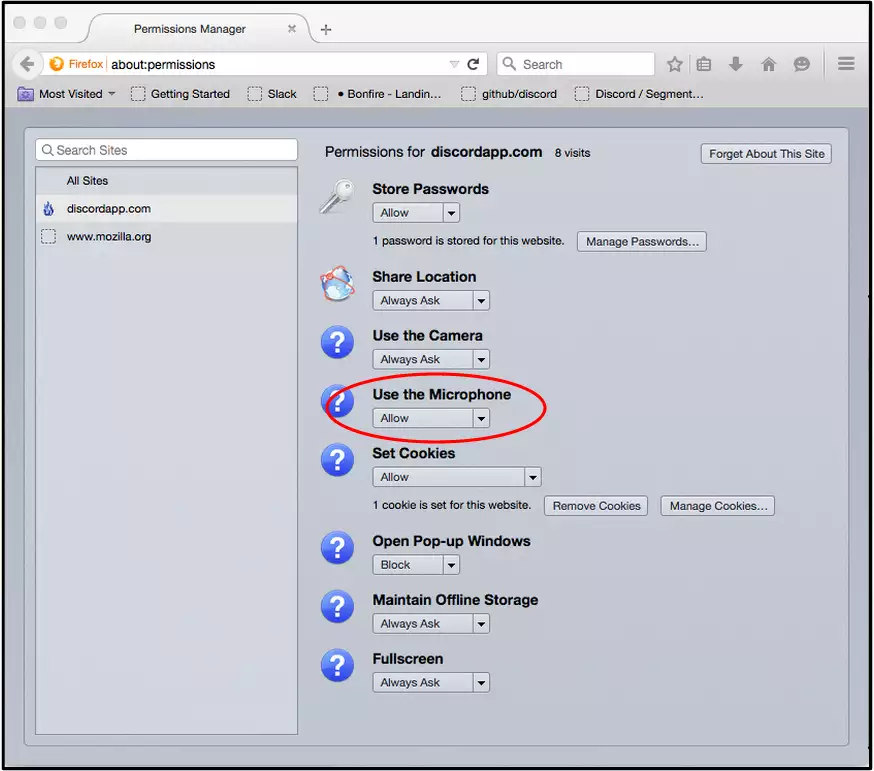Open the downloads arrow icon
Viewport: 874px width, 771px height.
736,64
